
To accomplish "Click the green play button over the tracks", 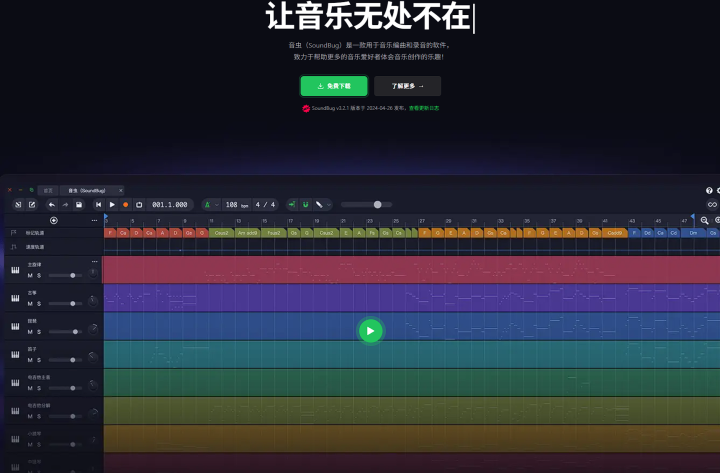I will pyautogui.click(x=370, y=331).
